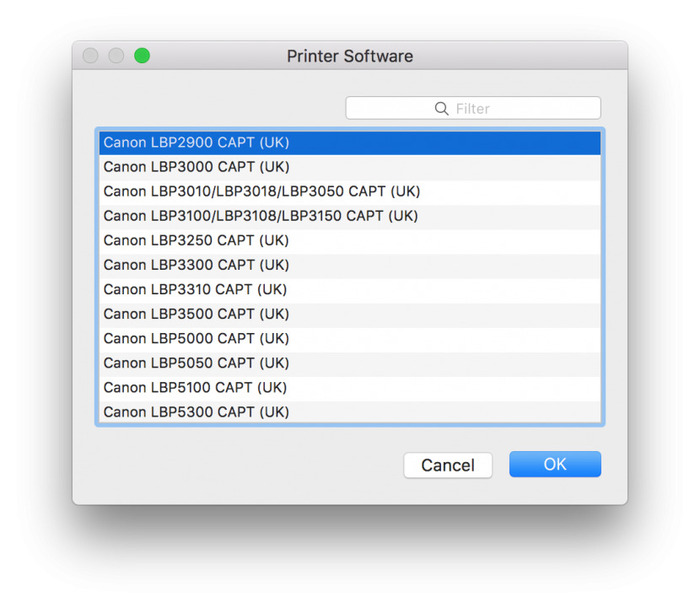Viewport: 700px width, 608px height.
Task: Click the Cancel button
Action: (x=448, y=465)
